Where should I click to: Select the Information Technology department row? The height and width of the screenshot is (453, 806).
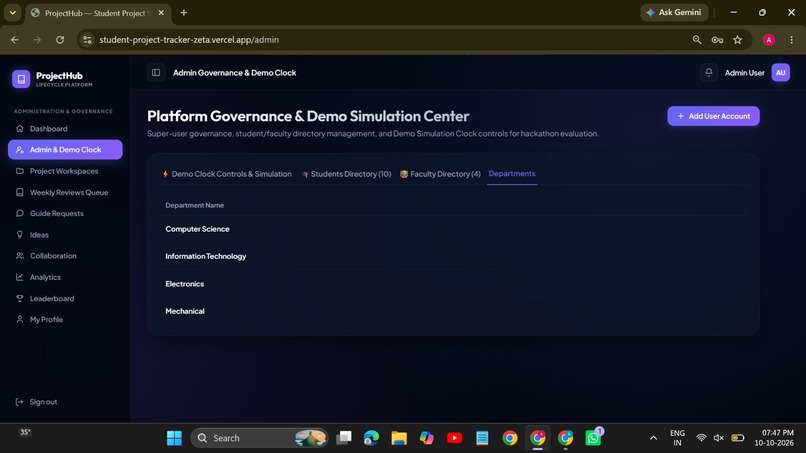coord(453,256)
